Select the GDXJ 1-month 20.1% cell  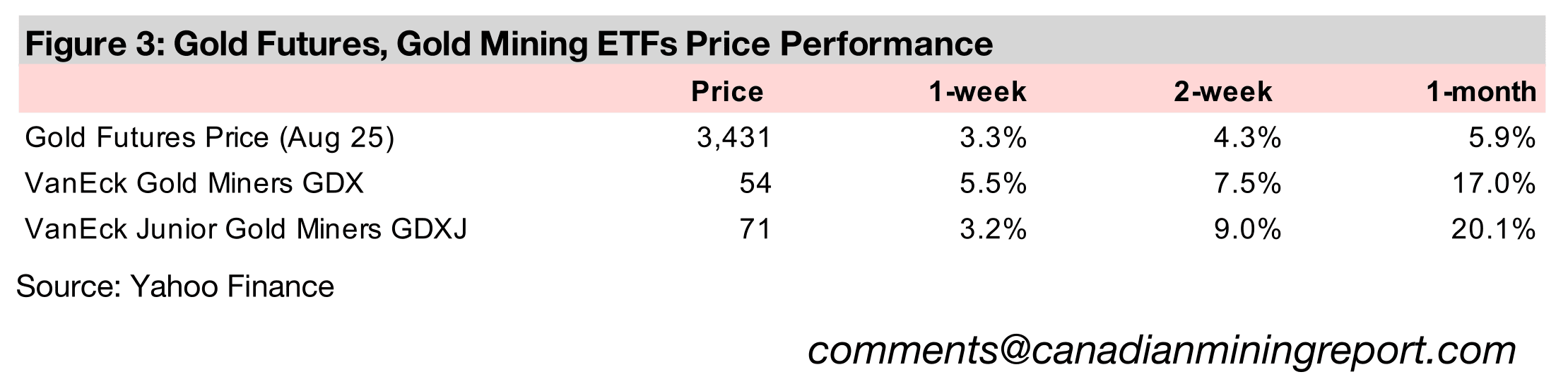1492,229
